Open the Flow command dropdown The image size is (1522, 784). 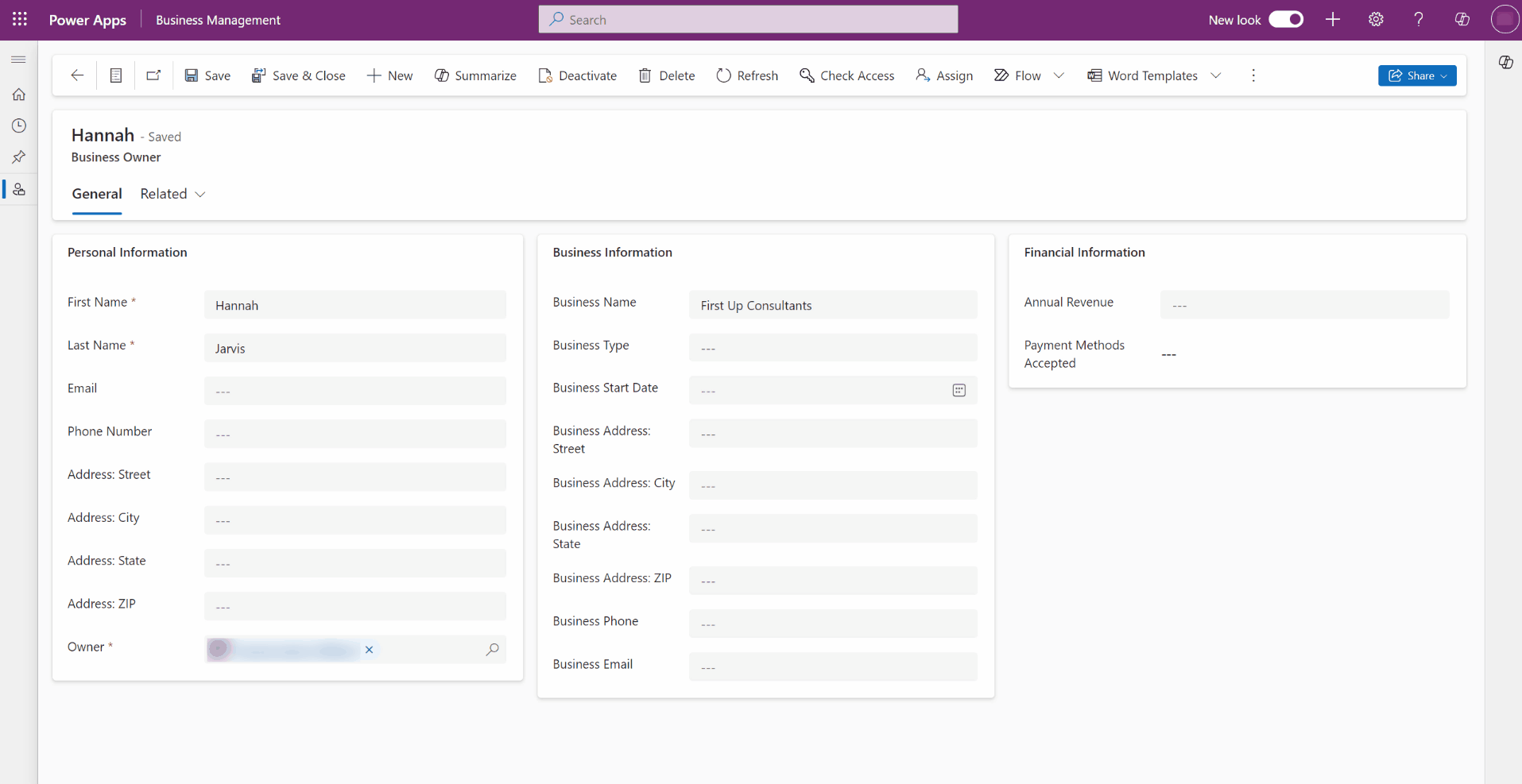(x=1059, y=75)
